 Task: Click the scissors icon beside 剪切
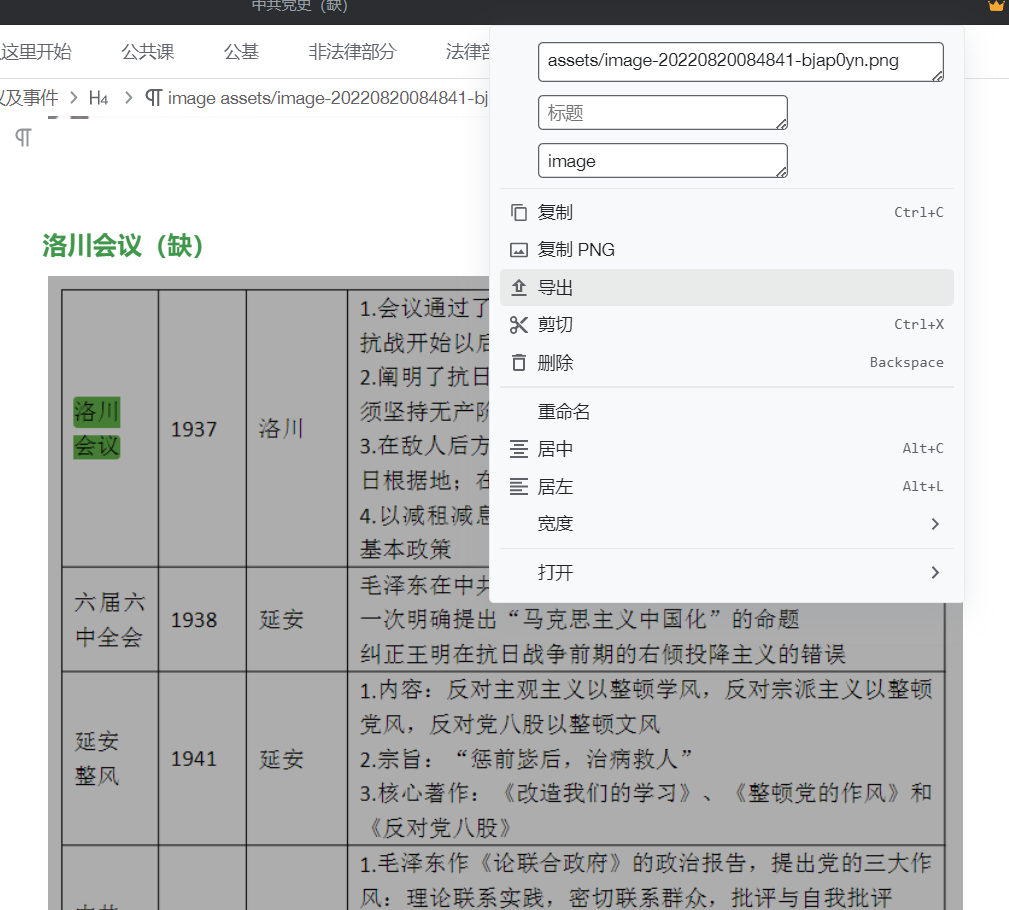click(518, 325)
